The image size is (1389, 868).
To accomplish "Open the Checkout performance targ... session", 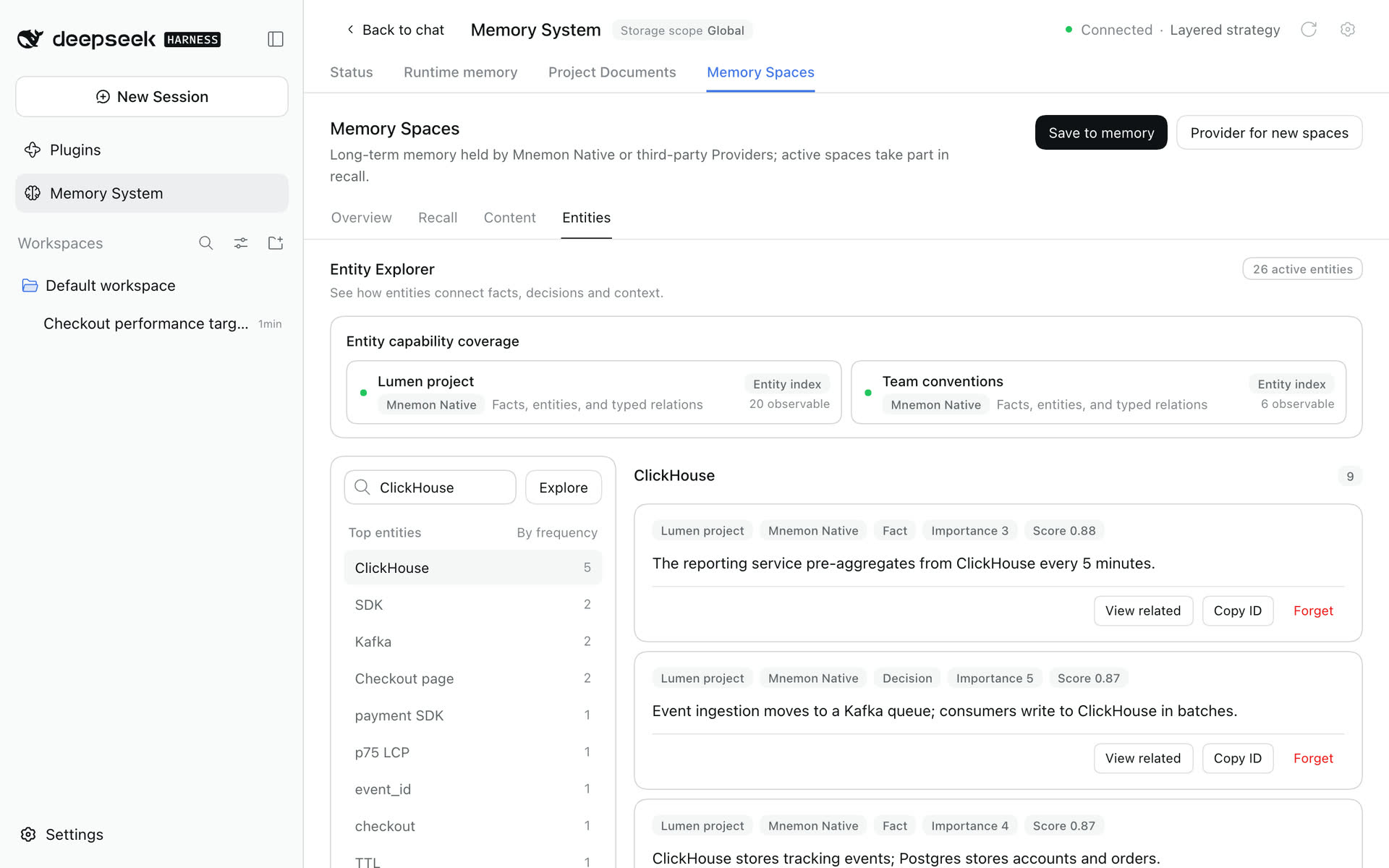I will click(152, 323).
